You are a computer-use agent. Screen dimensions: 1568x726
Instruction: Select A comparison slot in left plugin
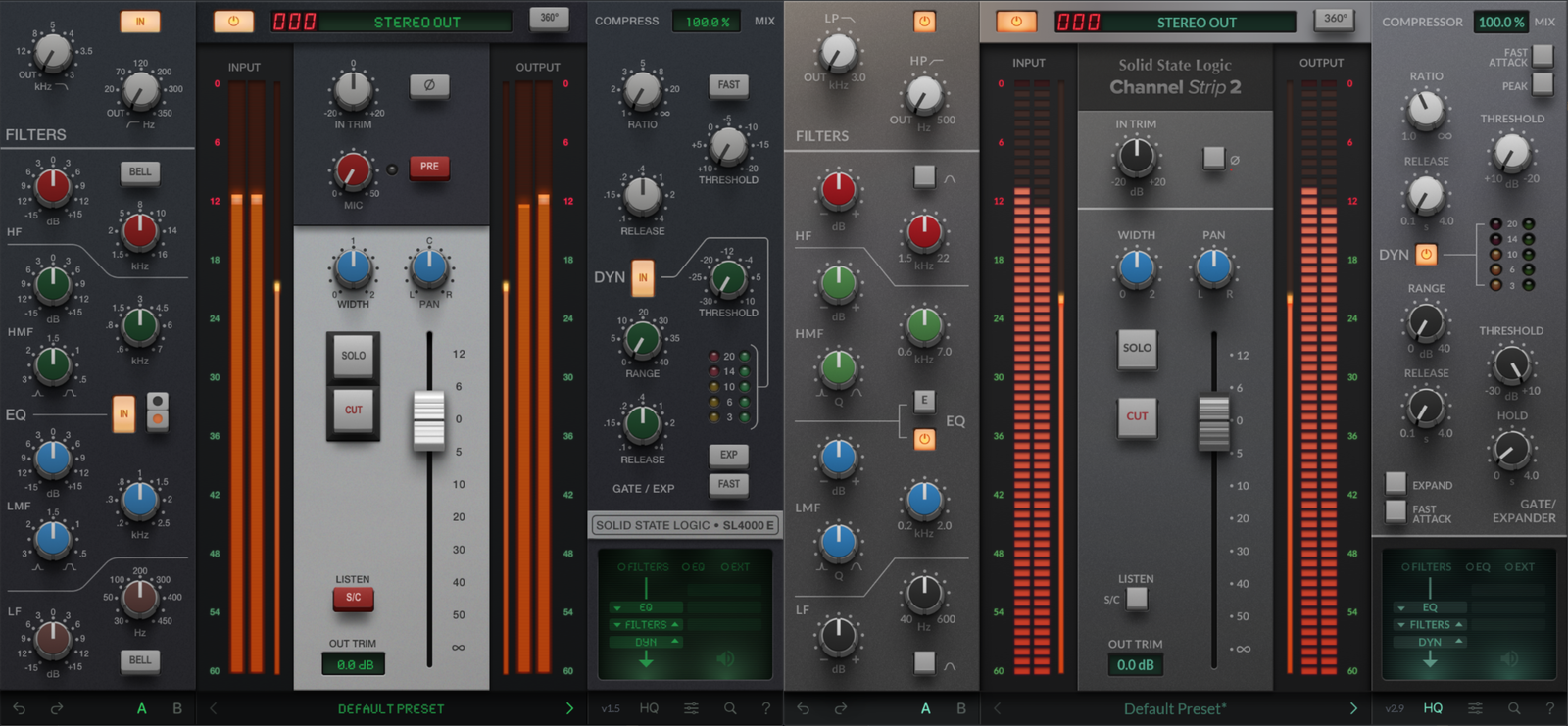click(x=141, y=708)
